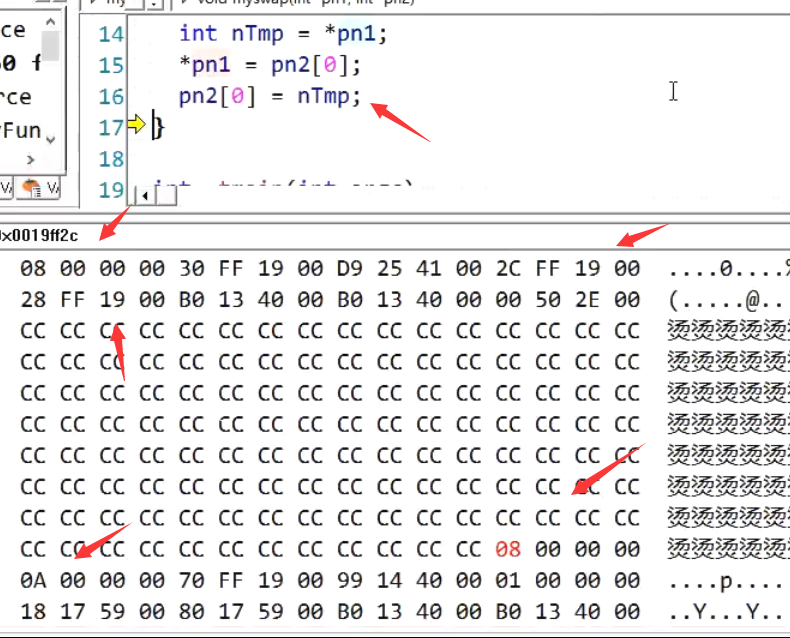This screenshot has width=790, height=638.
Task: Click code line 'int nTmp = *pn1;'
Action: [283, 34]
